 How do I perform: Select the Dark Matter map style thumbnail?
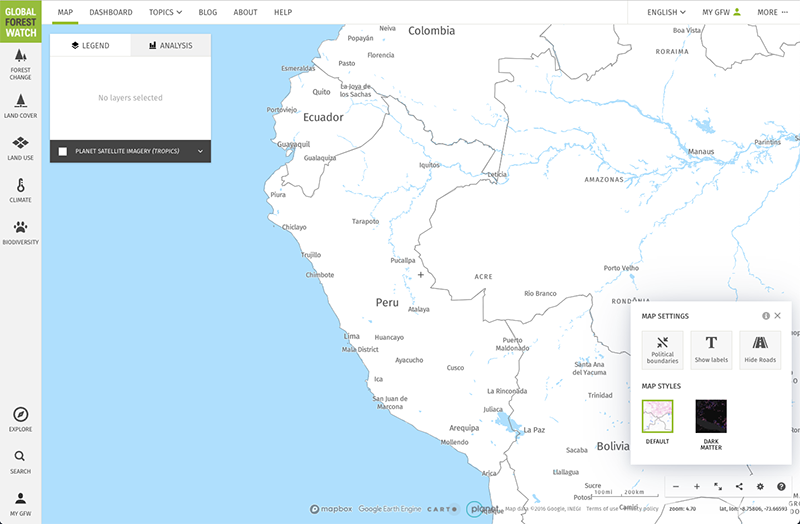(711, 416)
